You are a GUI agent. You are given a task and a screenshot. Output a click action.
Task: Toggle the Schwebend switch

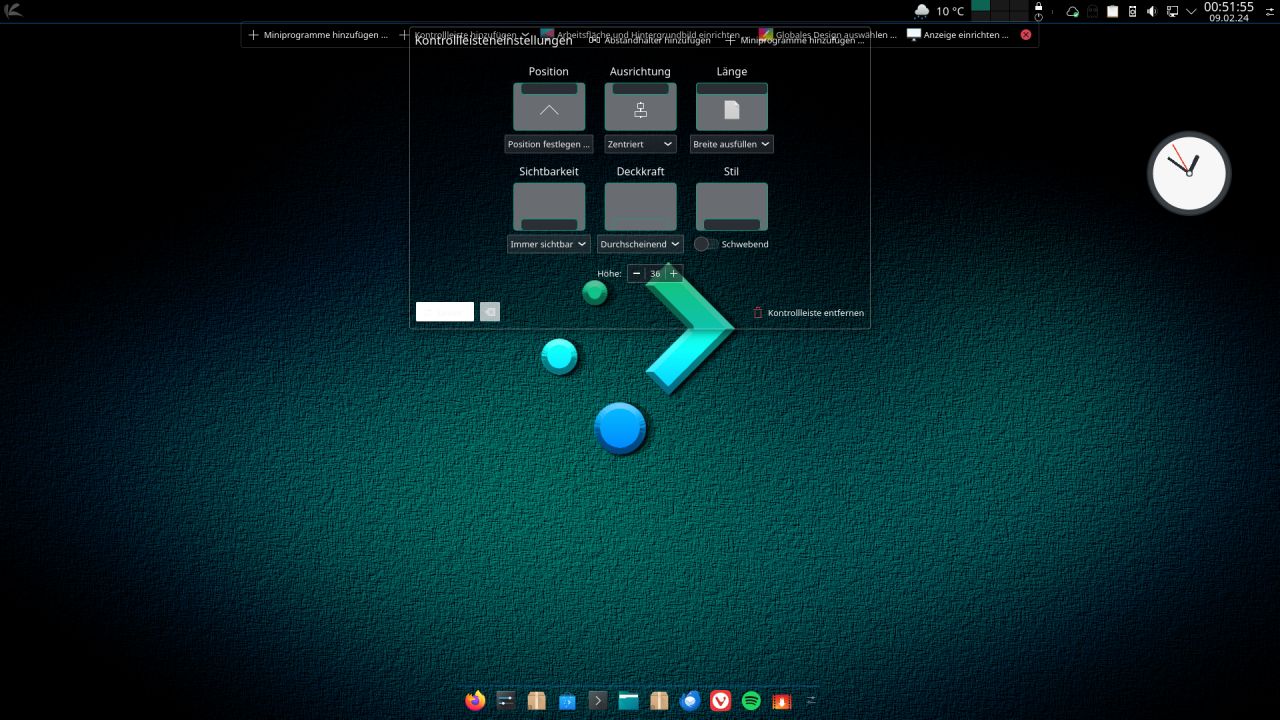pos(706,244)
